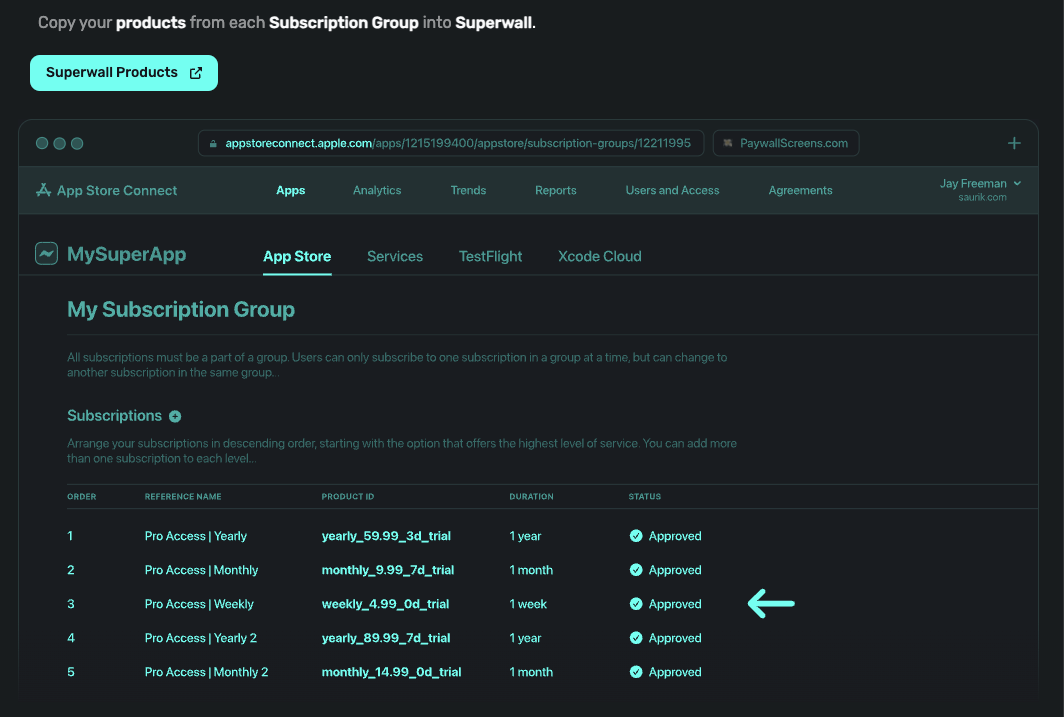Click the STATUS column header

(645, 497)
